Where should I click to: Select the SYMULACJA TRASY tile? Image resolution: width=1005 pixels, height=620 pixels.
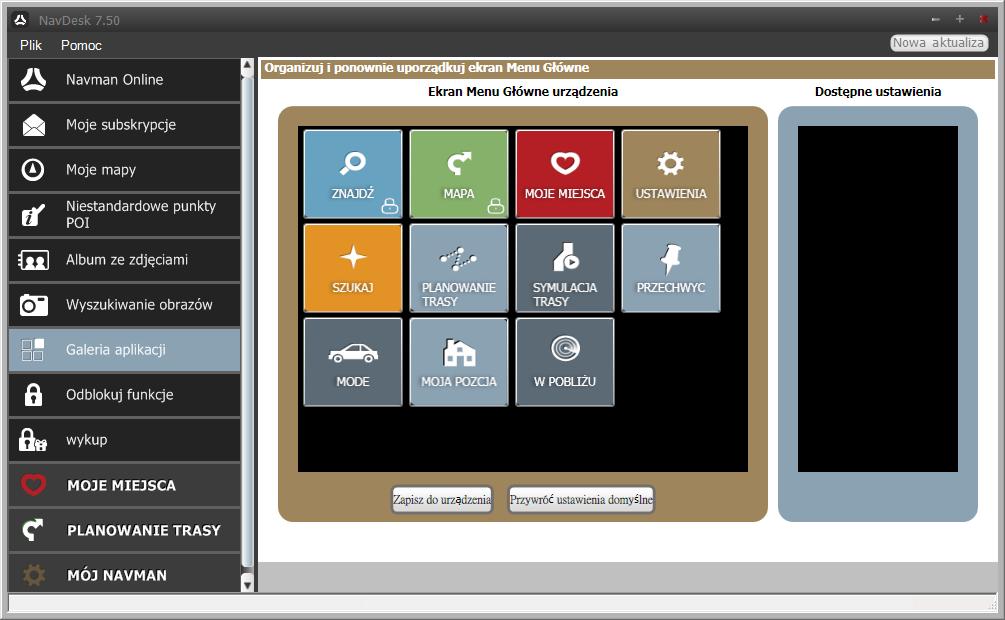point(565,268)
